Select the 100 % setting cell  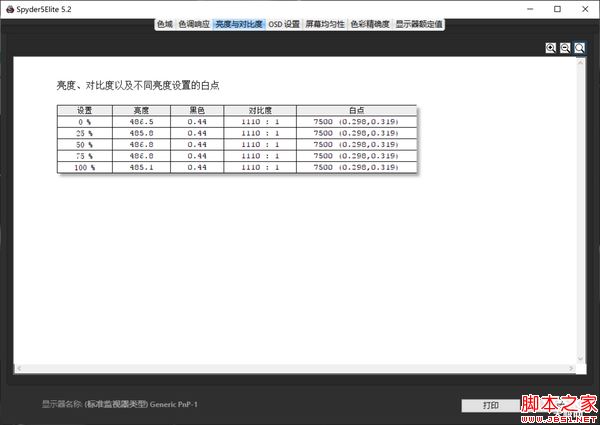(x=85, y=168)
